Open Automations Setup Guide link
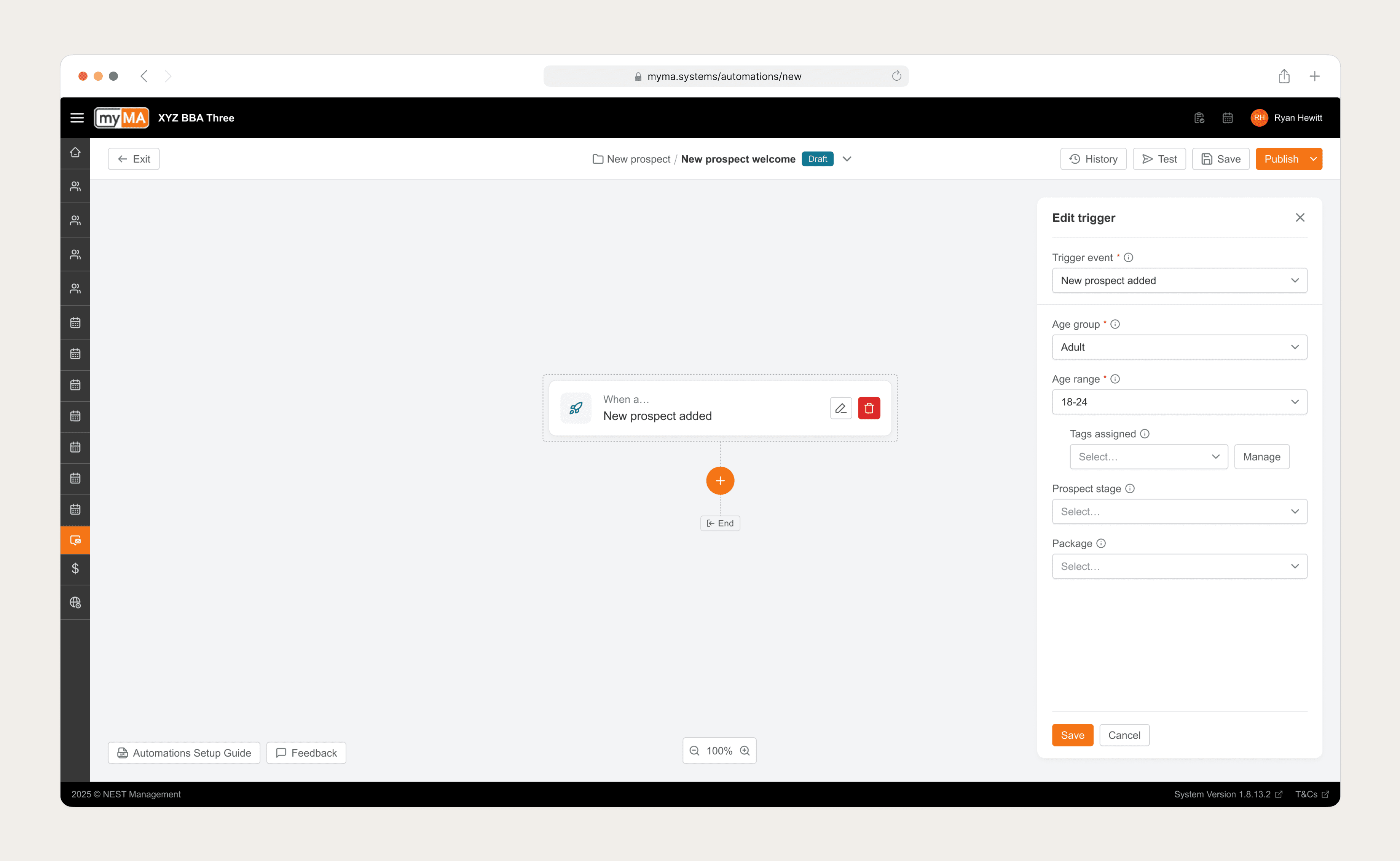This screenshot has width=1400, height=861. pos(184,753)
